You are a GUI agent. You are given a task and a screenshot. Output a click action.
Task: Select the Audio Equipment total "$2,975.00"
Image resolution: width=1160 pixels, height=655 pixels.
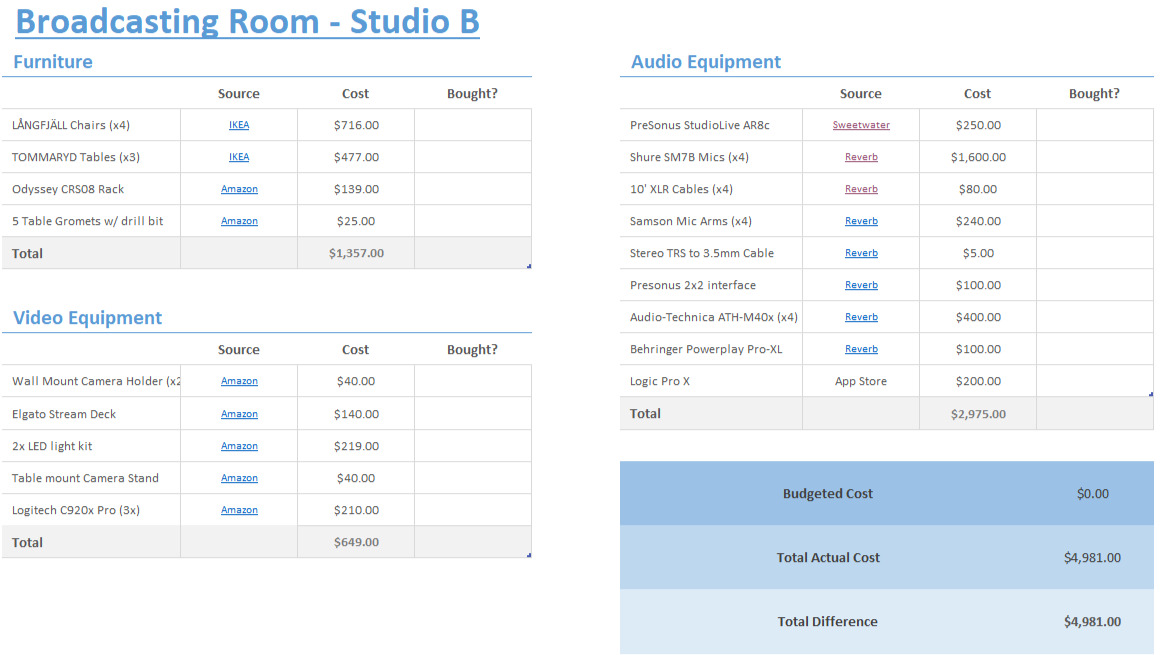click(x=978, y=414)
